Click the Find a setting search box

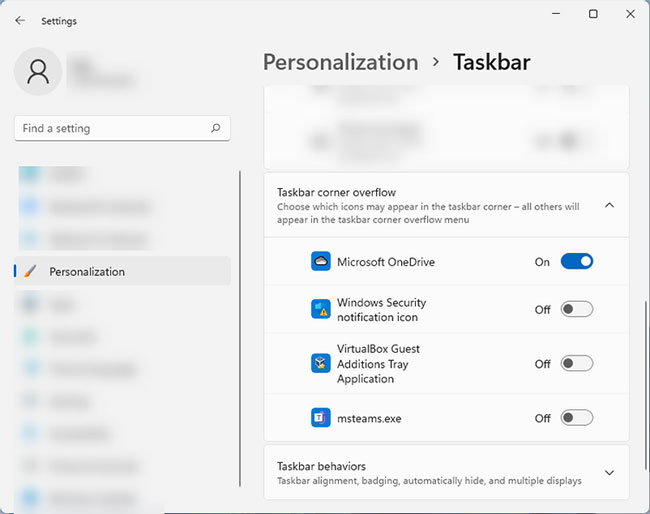[112, 129]
